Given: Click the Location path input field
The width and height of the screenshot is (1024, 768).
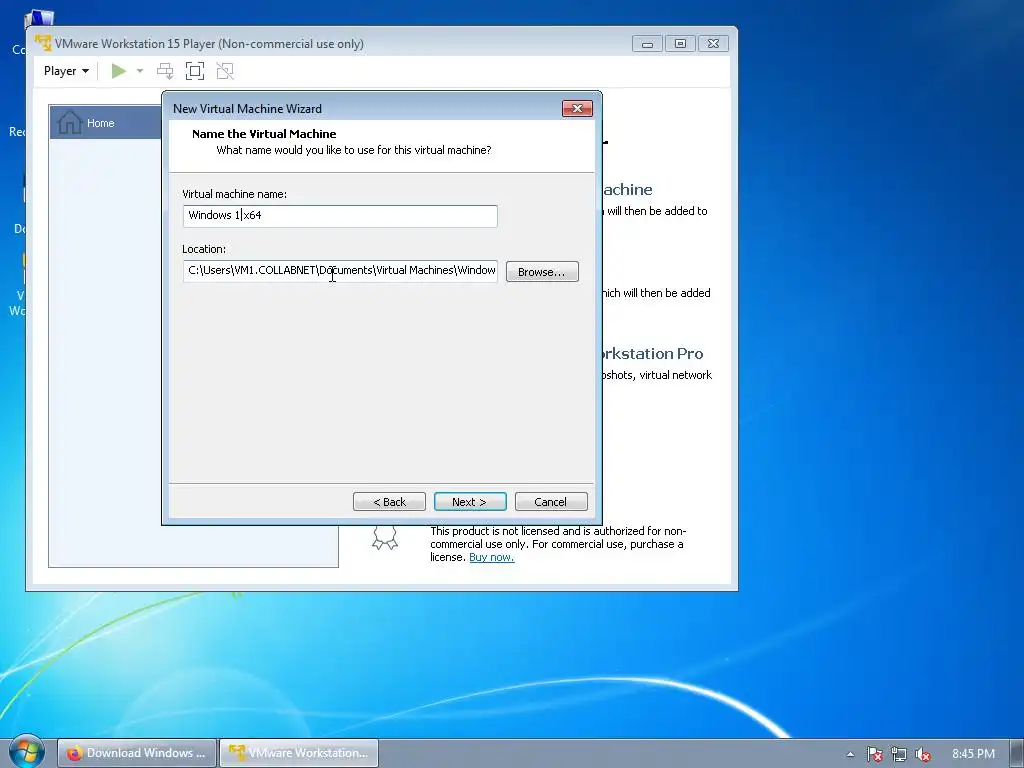Looking at the screenshot, I should click(340, 270).
